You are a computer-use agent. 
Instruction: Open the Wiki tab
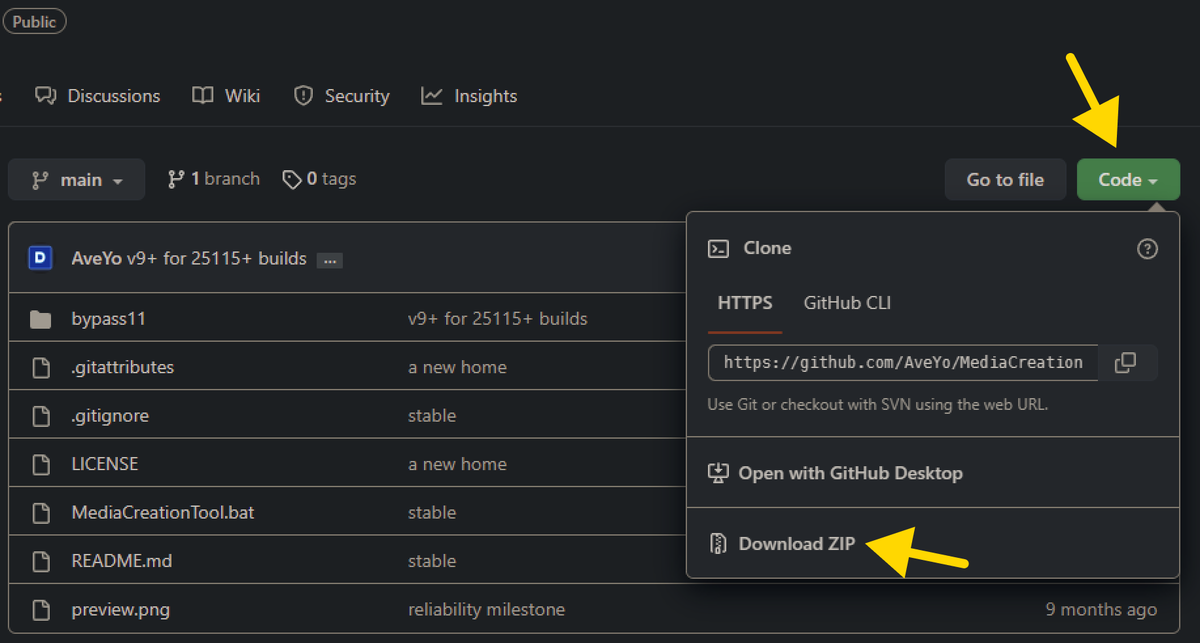[x=226, y=96]
